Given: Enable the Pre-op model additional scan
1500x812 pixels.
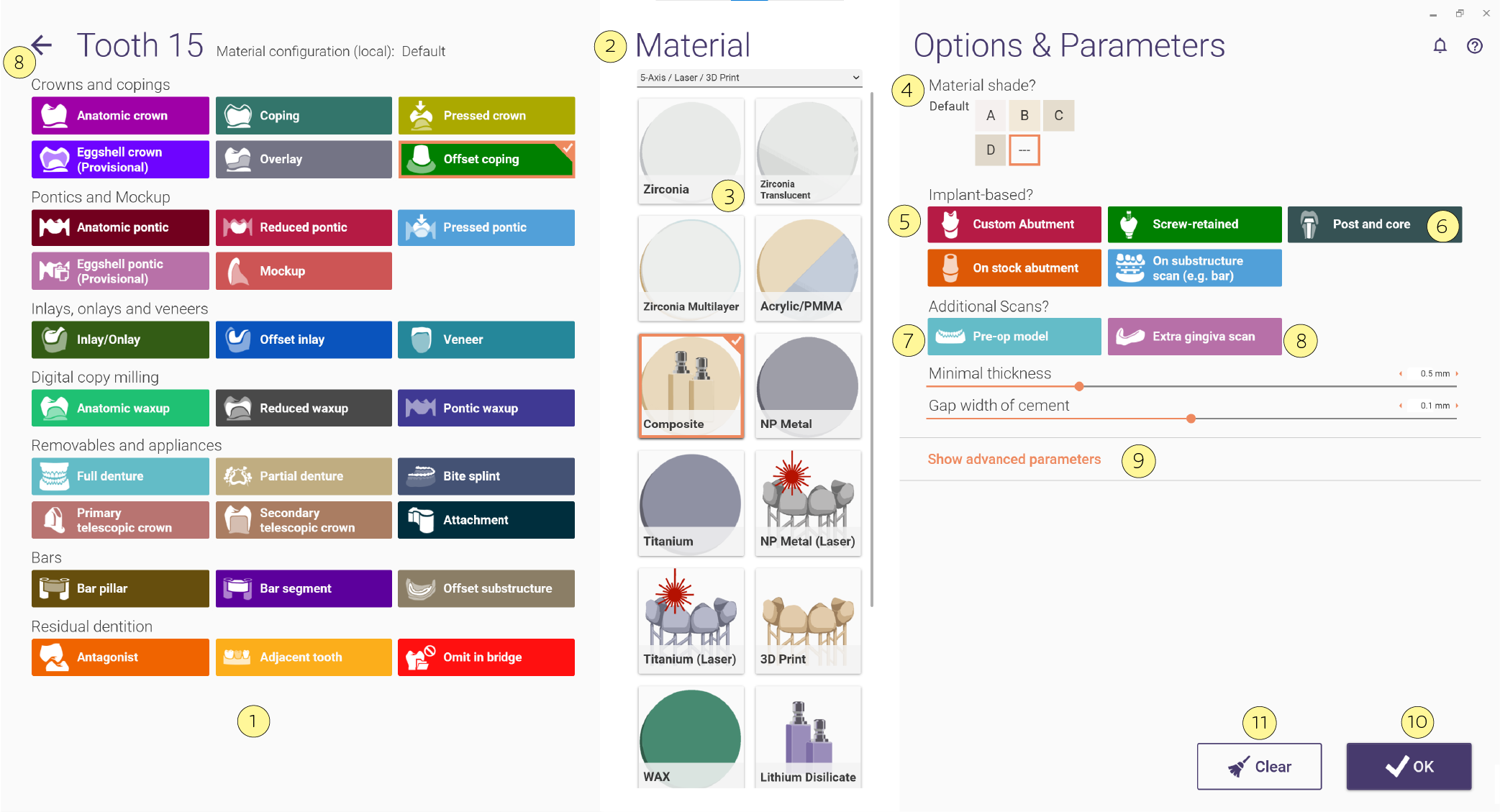Looking at the screenshot, I should pos(1014,337).
